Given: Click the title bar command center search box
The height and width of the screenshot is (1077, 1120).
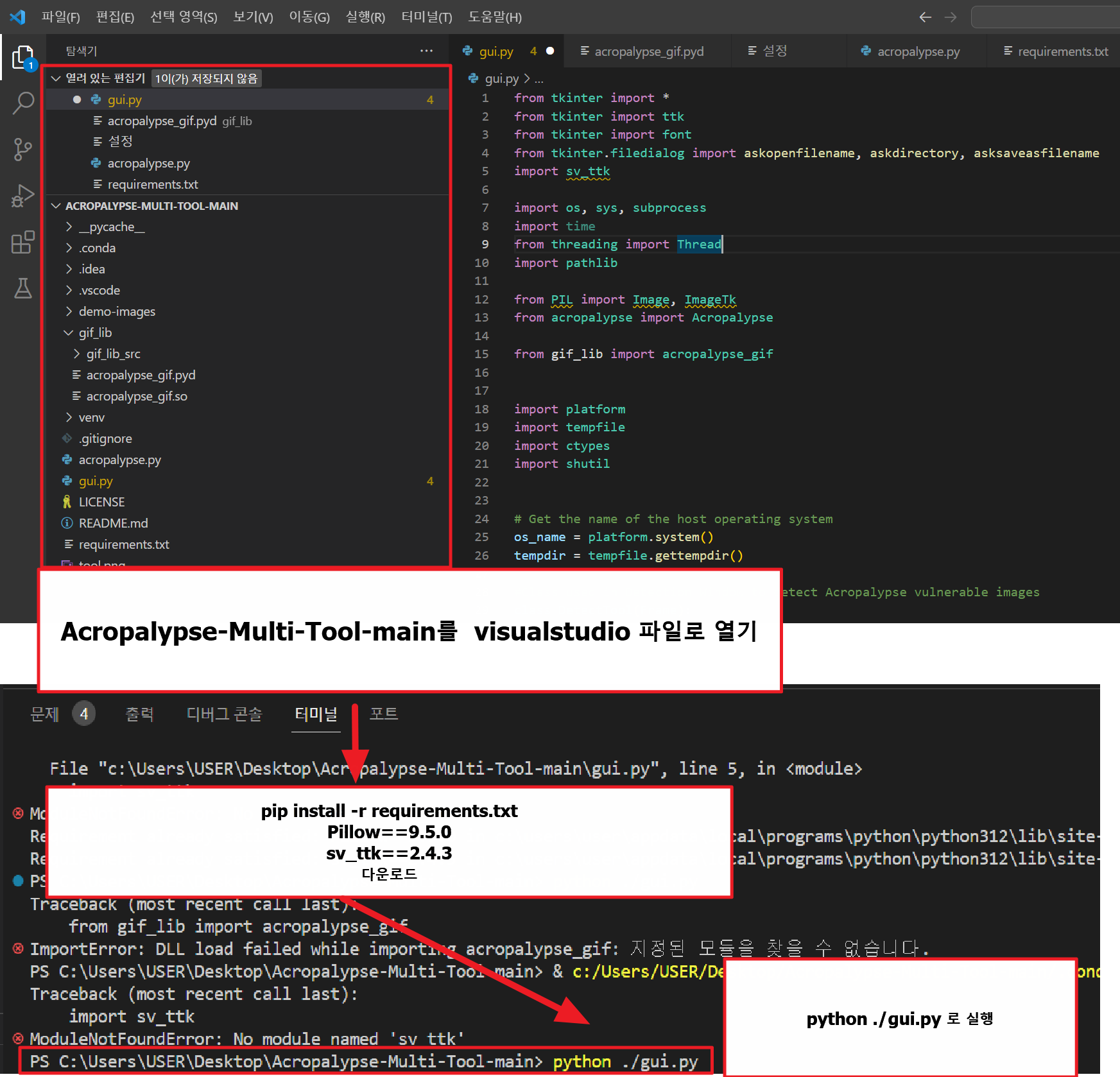Looking at the screenshot, I should [1046, 17].
